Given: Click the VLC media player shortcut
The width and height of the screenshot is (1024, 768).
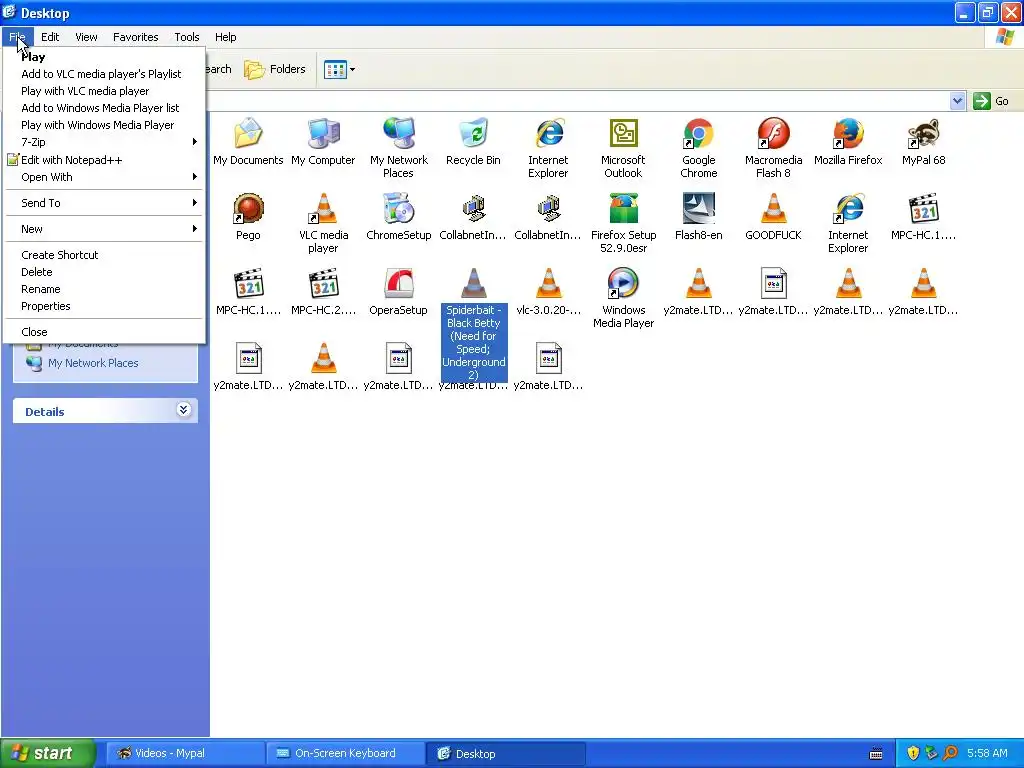Looking at the screenshot, I should [323, 223].
